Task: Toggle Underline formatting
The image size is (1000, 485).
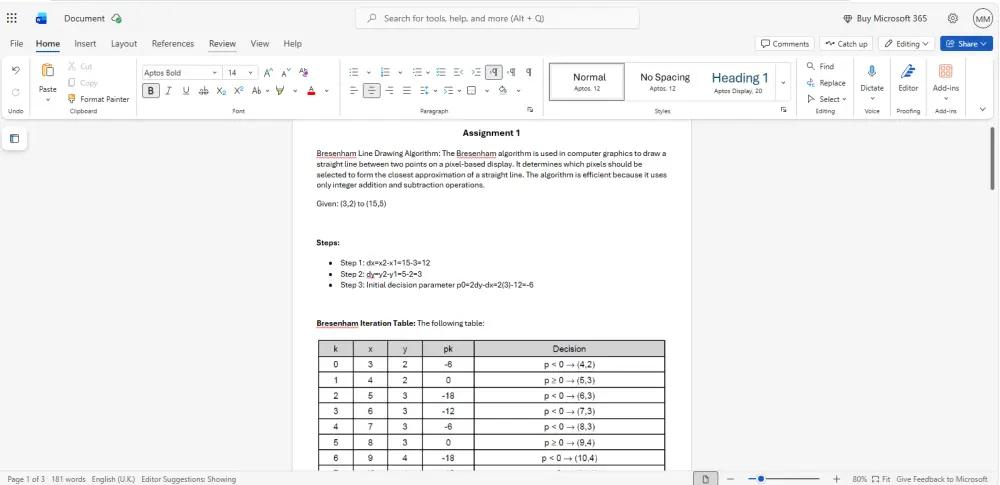Action: 186,91
